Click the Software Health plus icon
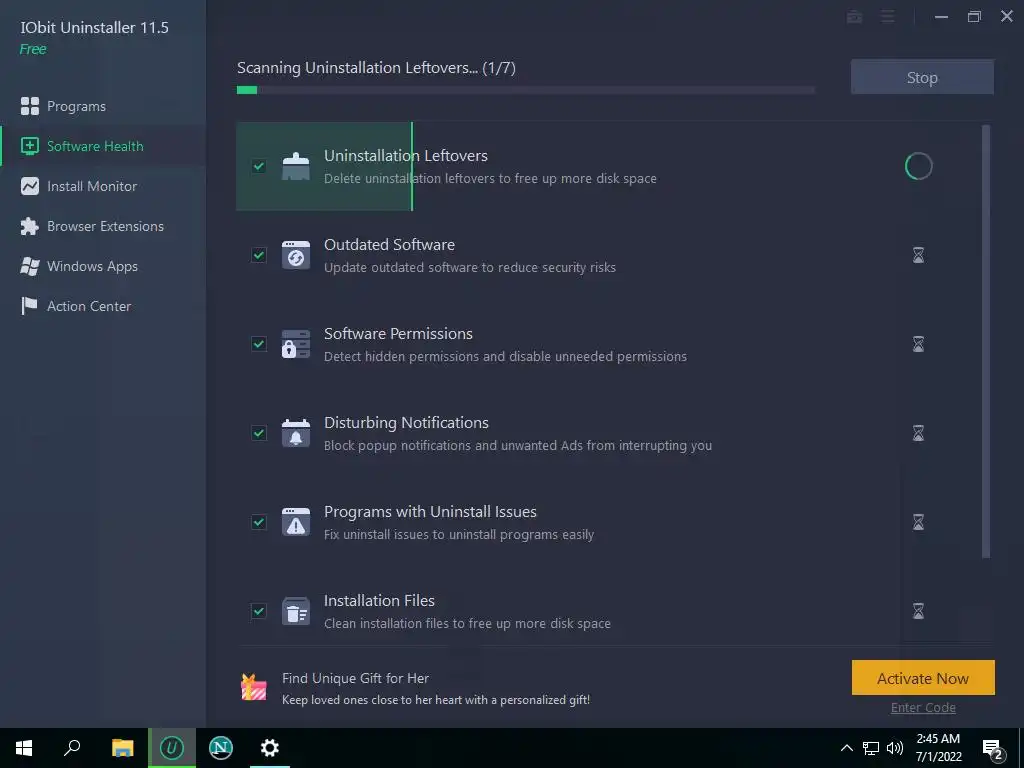This screenshot has height=768, width=1024. coord(29,146)
